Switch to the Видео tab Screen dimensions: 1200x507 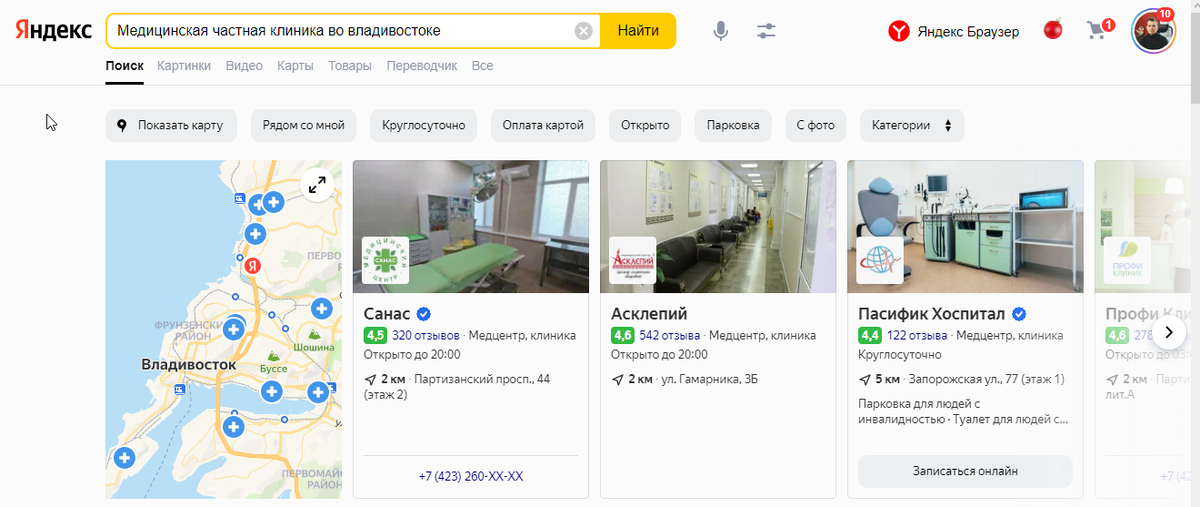point(244,66)
